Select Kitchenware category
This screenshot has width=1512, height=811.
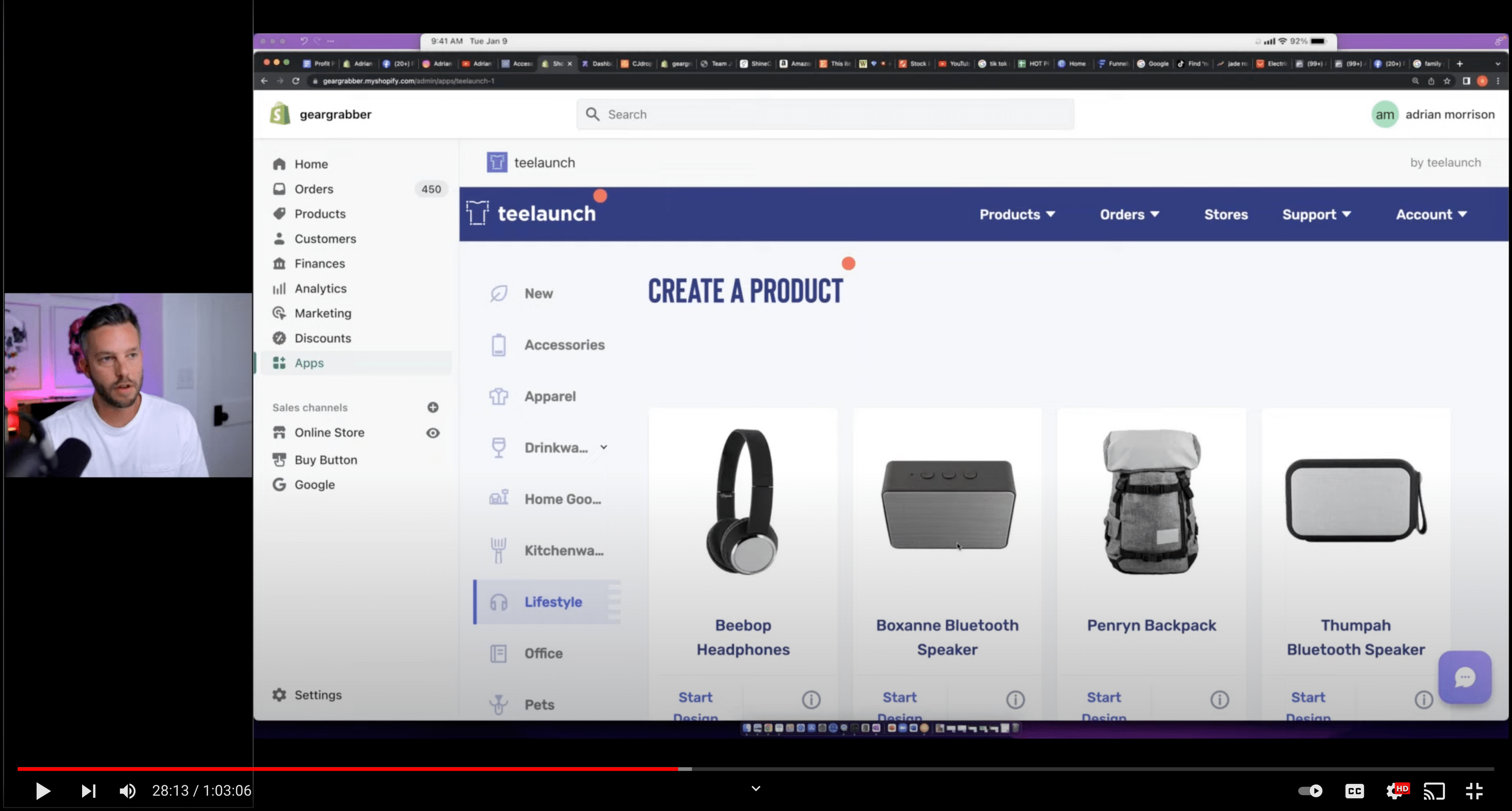tap(563, 551)
